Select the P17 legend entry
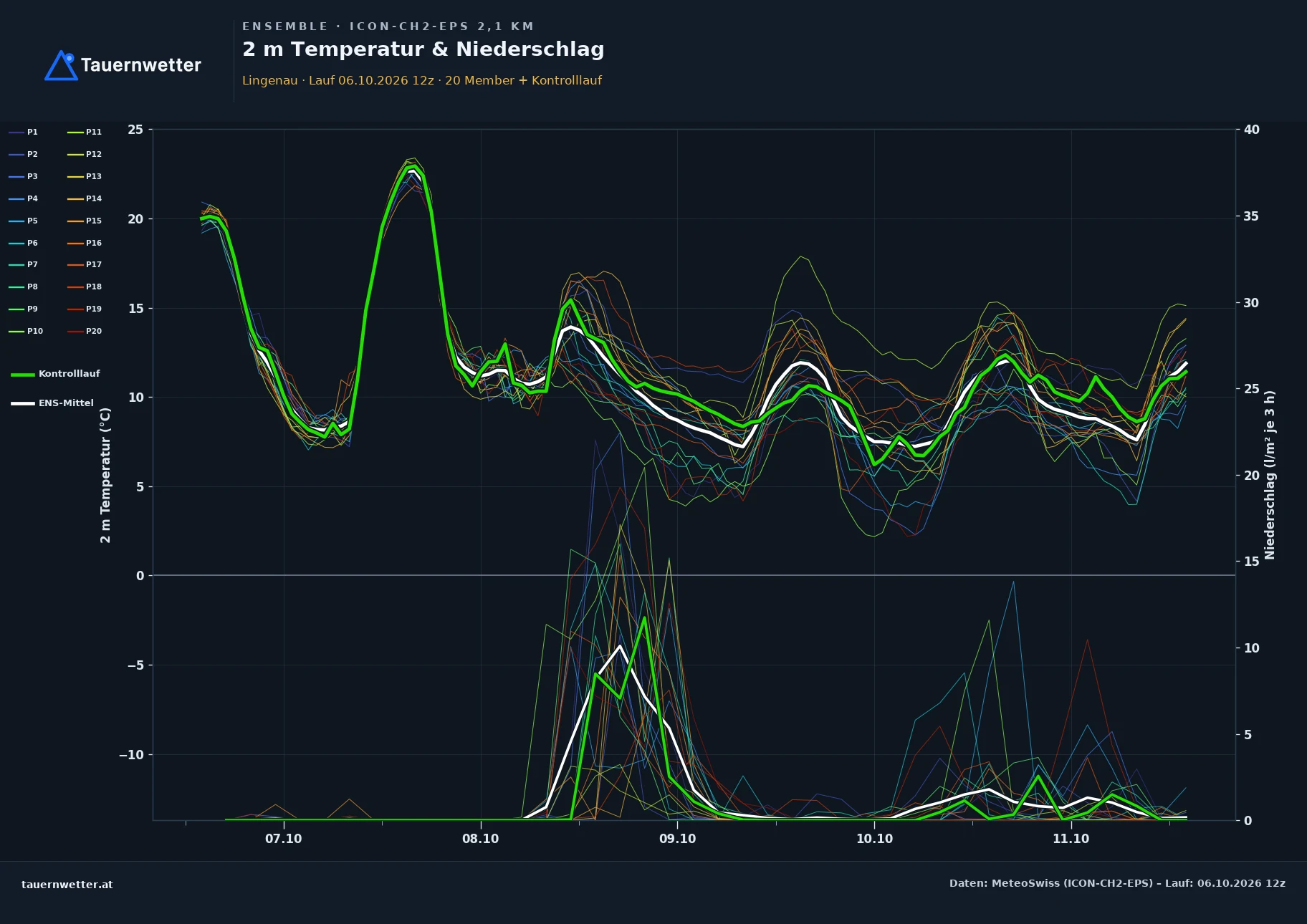 85,264
